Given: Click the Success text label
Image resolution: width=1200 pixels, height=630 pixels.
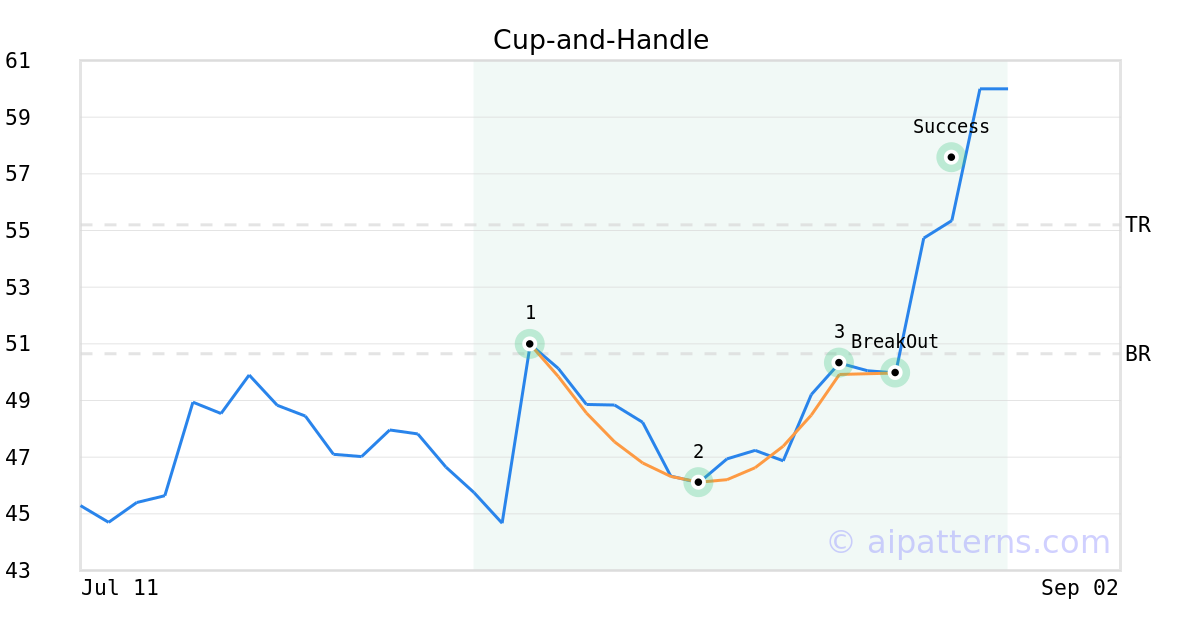Looking at the screenshot, I should point(951,127).
